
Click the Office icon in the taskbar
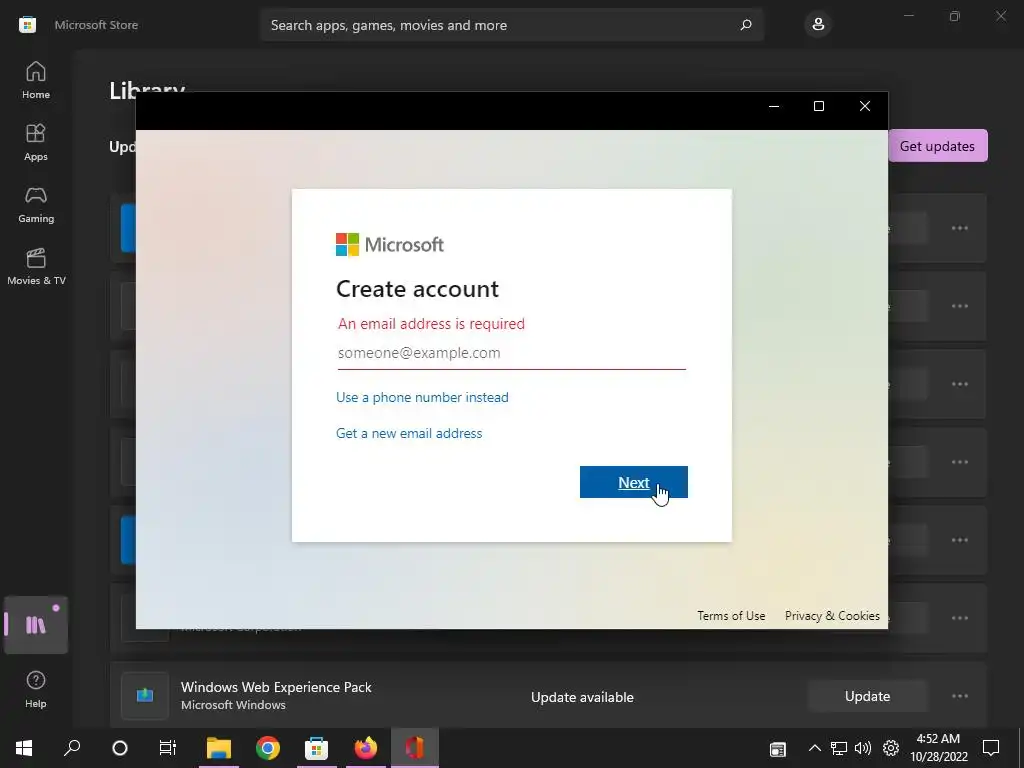415,748
